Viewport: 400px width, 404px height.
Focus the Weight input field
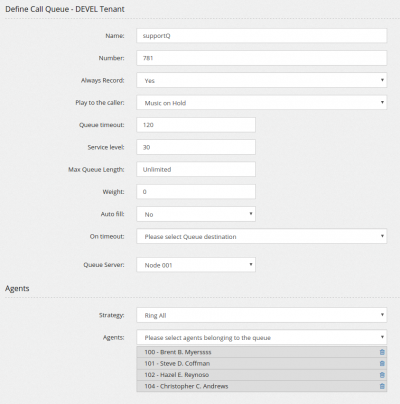pos(196,192)
